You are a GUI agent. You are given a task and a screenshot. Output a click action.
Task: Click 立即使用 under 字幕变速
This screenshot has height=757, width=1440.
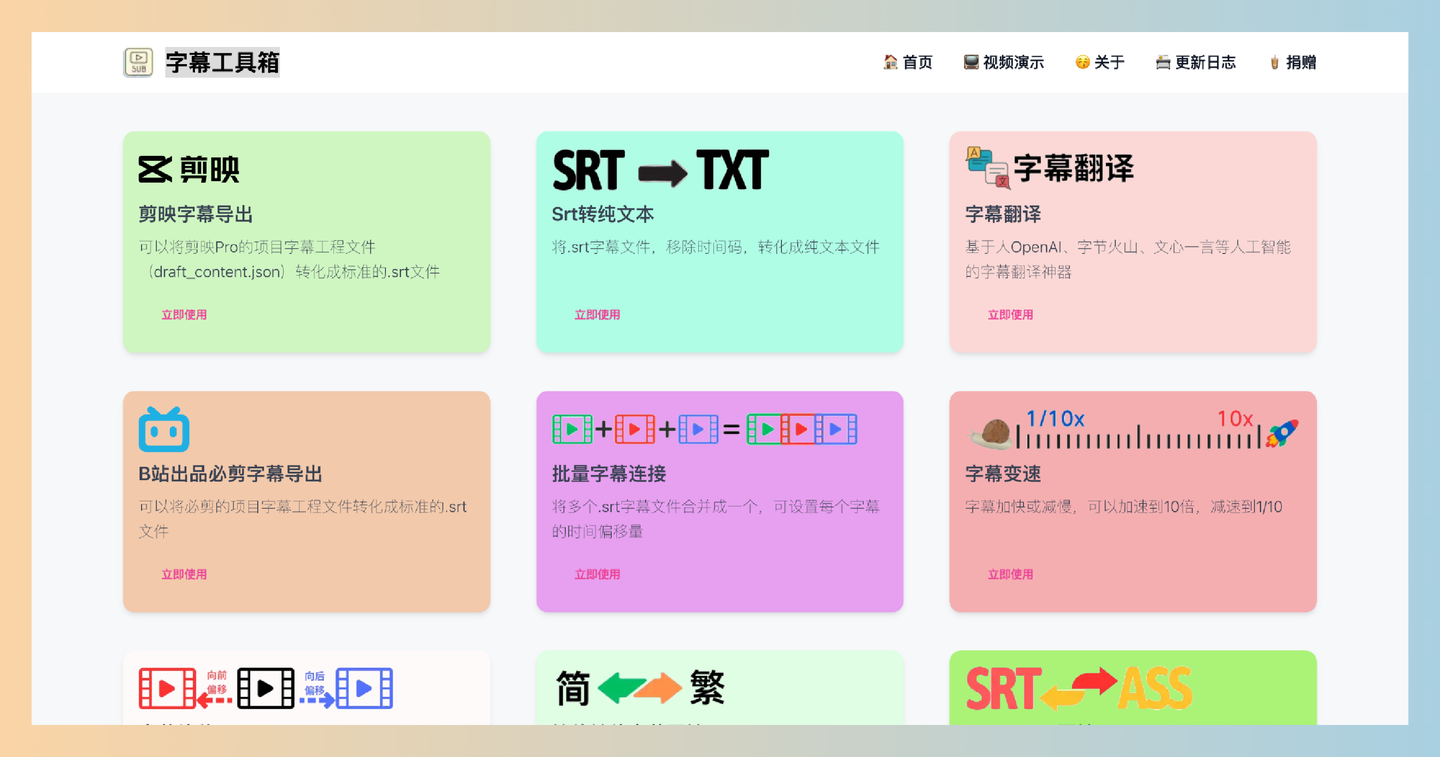pyautogui.click(x=1010, y=575)
